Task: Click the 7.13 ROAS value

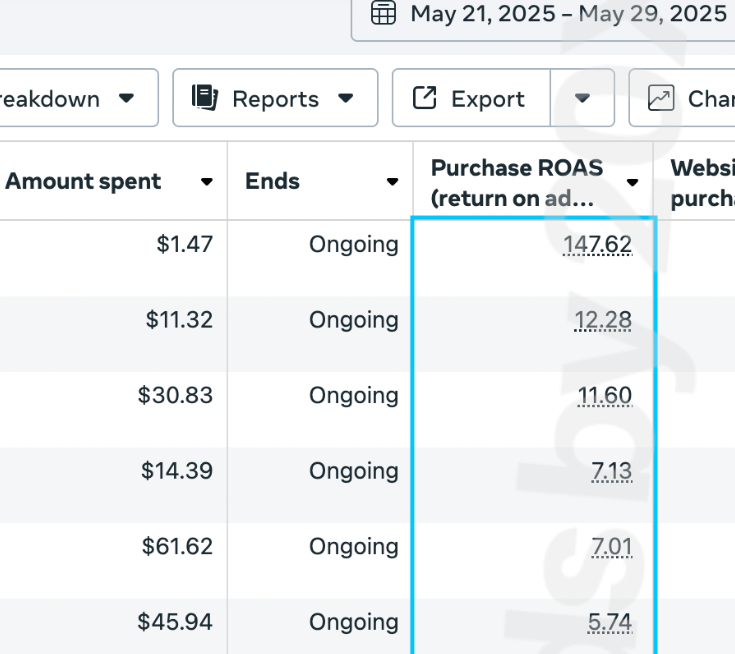Action: pos(611,471)
